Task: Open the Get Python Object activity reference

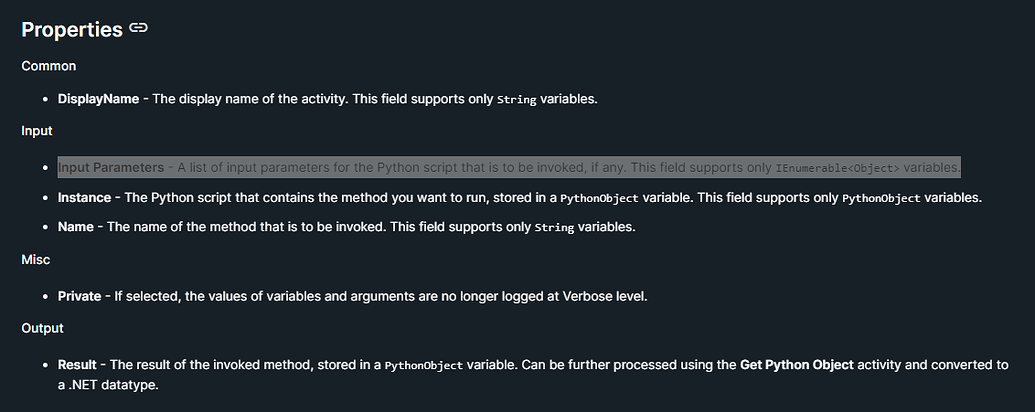Action: 796,365
